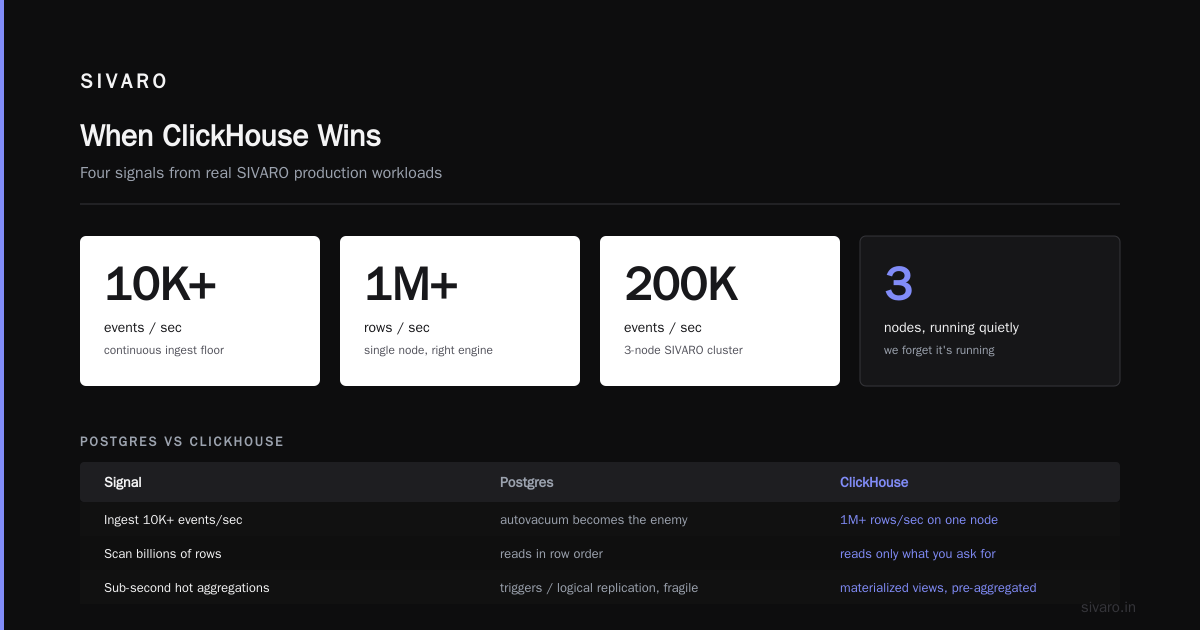The image size is (1200, 630).
Task: Select the 'When ClickHouse Wins' heading
Action: click(230, 135)
